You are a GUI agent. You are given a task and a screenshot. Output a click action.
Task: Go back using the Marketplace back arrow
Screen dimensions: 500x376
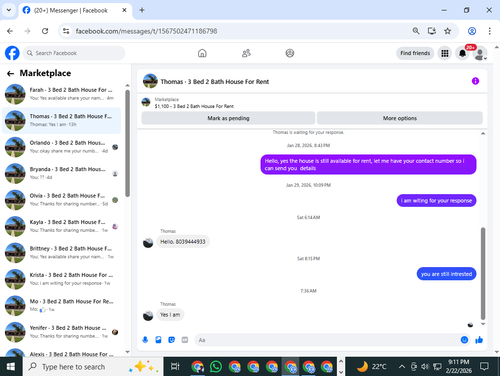(10, 73)
